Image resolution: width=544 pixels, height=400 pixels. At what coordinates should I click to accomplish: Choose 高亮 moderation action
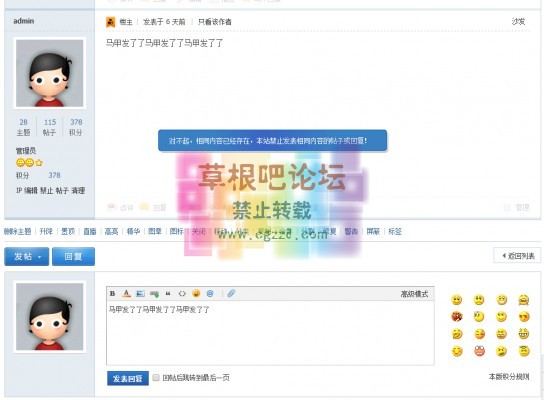point(111,231)
